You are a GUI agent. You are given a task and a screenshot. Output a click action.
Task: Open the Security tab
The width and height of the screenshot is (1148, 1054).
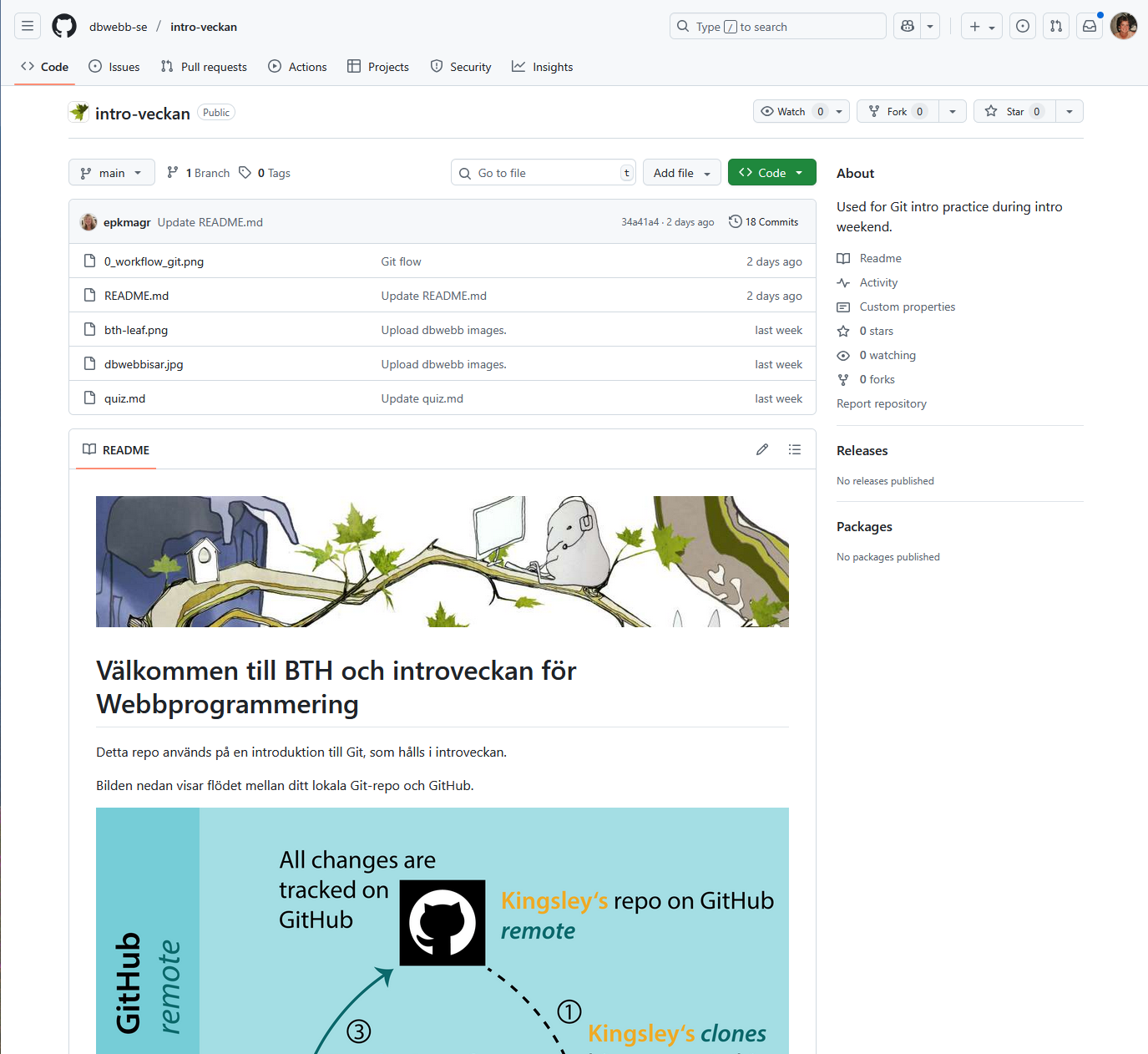[x=461, y=67]
